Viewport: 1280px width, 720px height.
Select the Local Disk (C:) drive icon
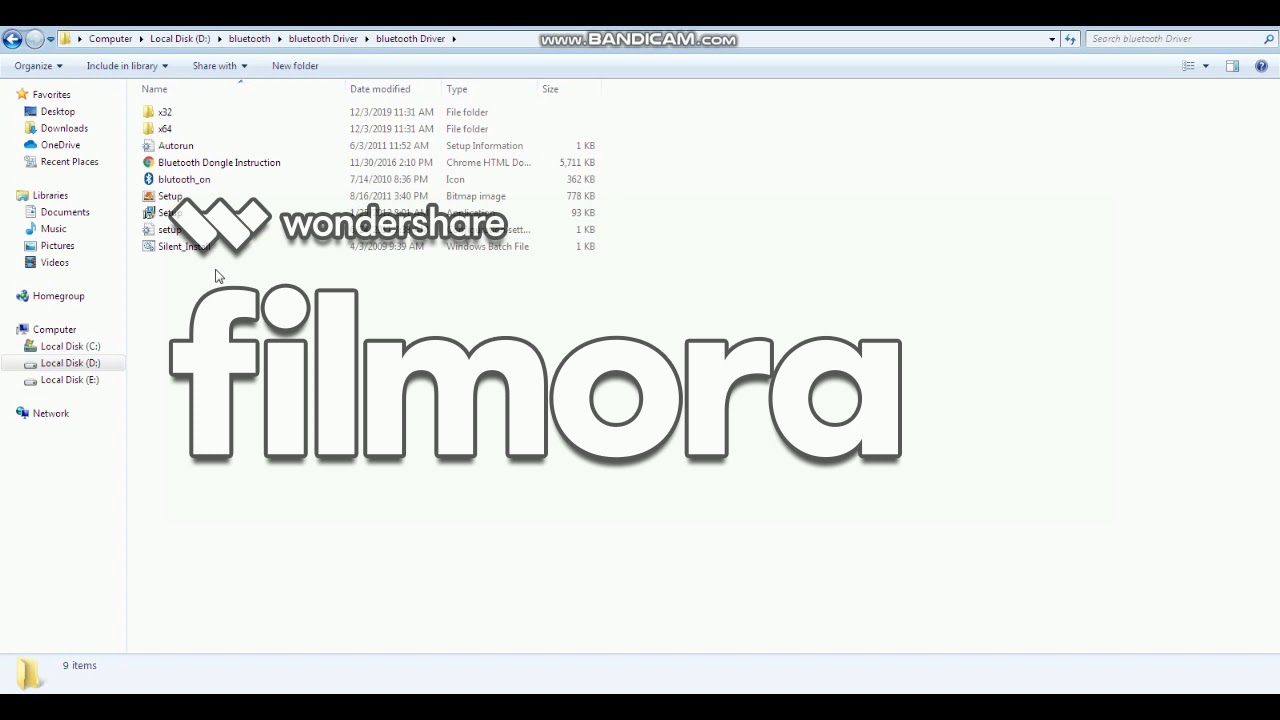click(x=30, y=346)
